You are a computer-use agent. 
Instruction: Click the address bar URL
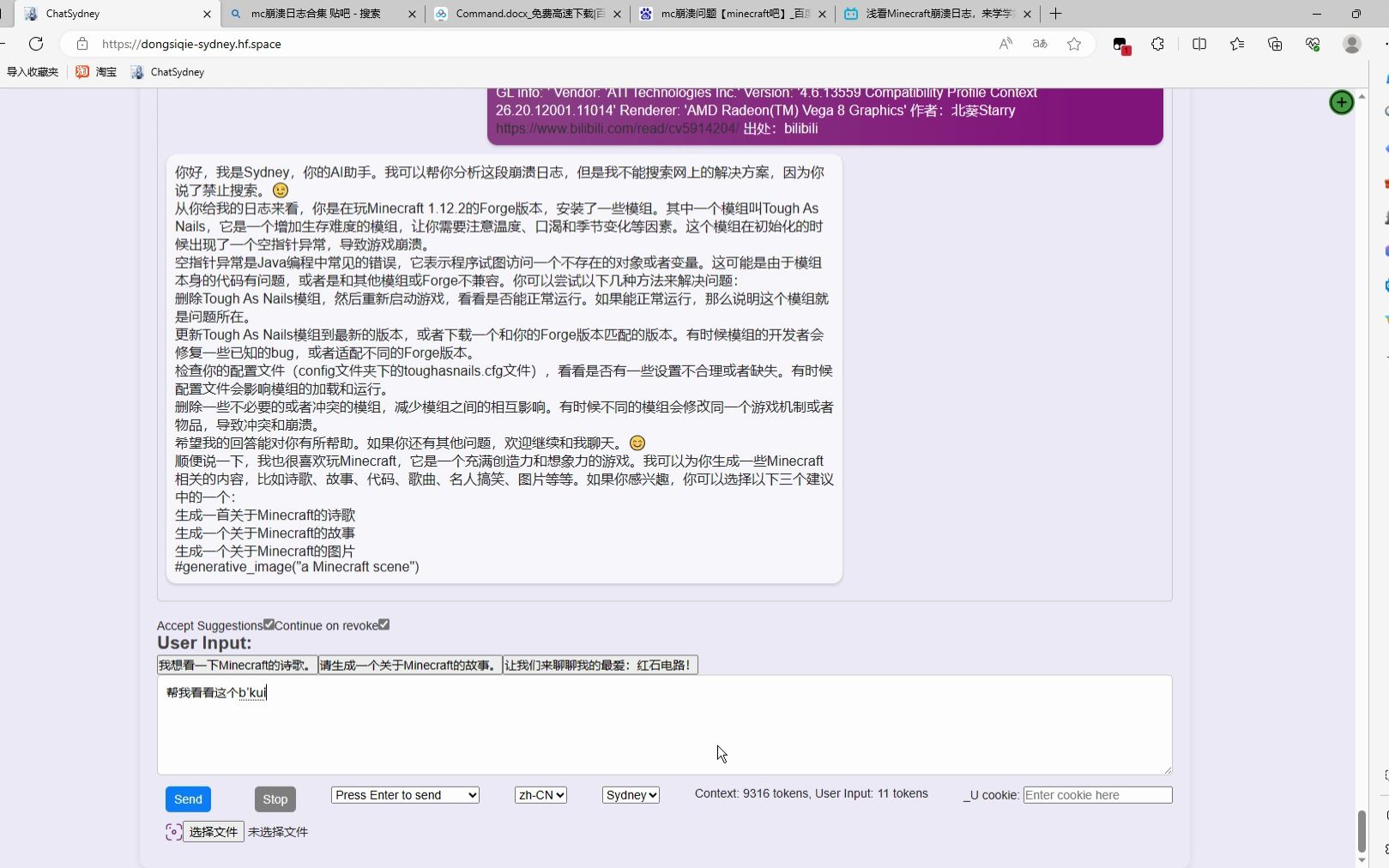pos(191,44)
